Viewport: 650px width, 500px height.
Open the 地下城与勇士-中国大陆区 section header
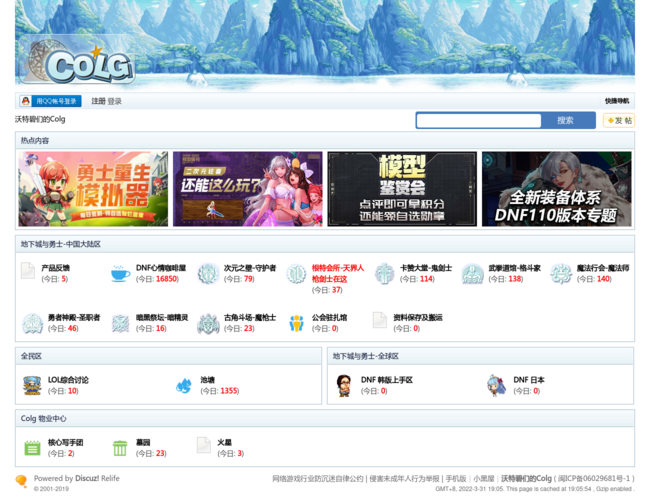tap(61, 244)
